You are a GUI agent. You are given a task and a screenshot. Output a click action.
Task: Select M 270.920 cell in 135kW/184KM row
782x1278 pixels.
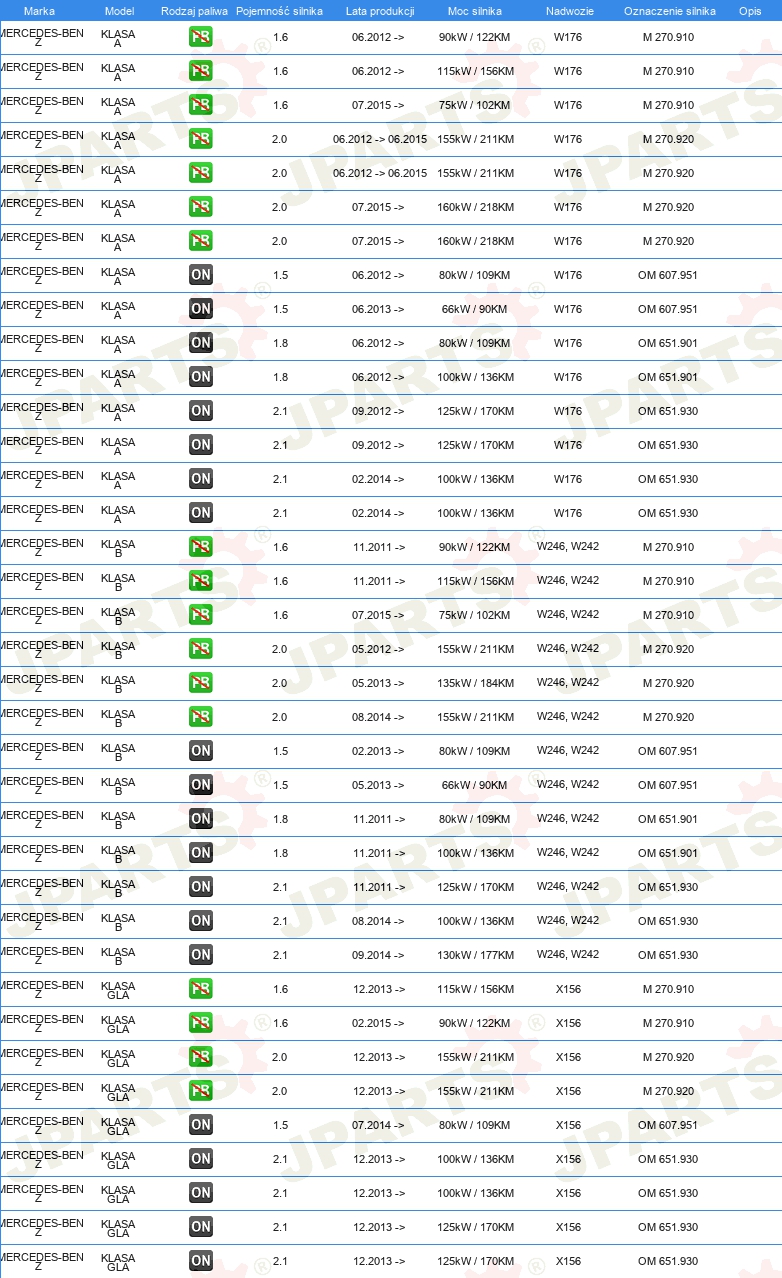click(668, 683)
